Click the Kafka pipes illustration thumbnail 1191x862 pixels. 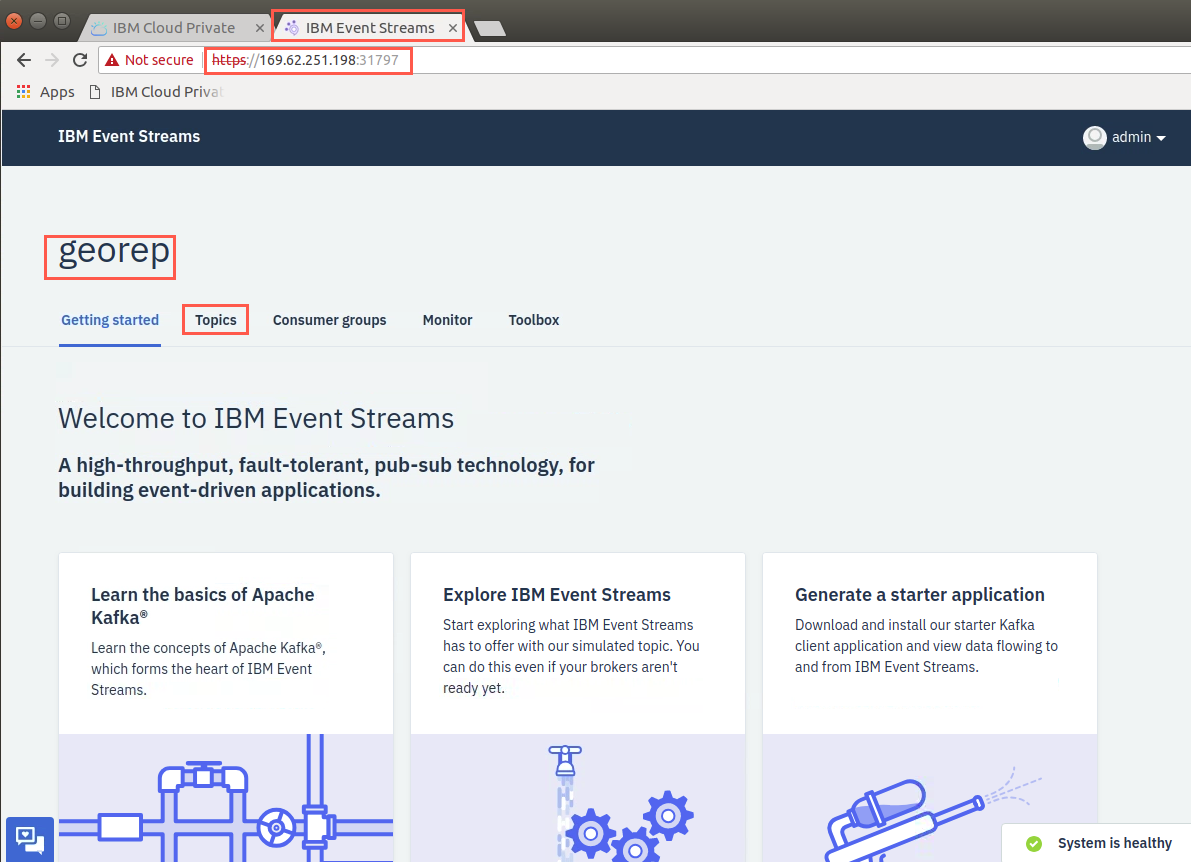pos(226,797)
